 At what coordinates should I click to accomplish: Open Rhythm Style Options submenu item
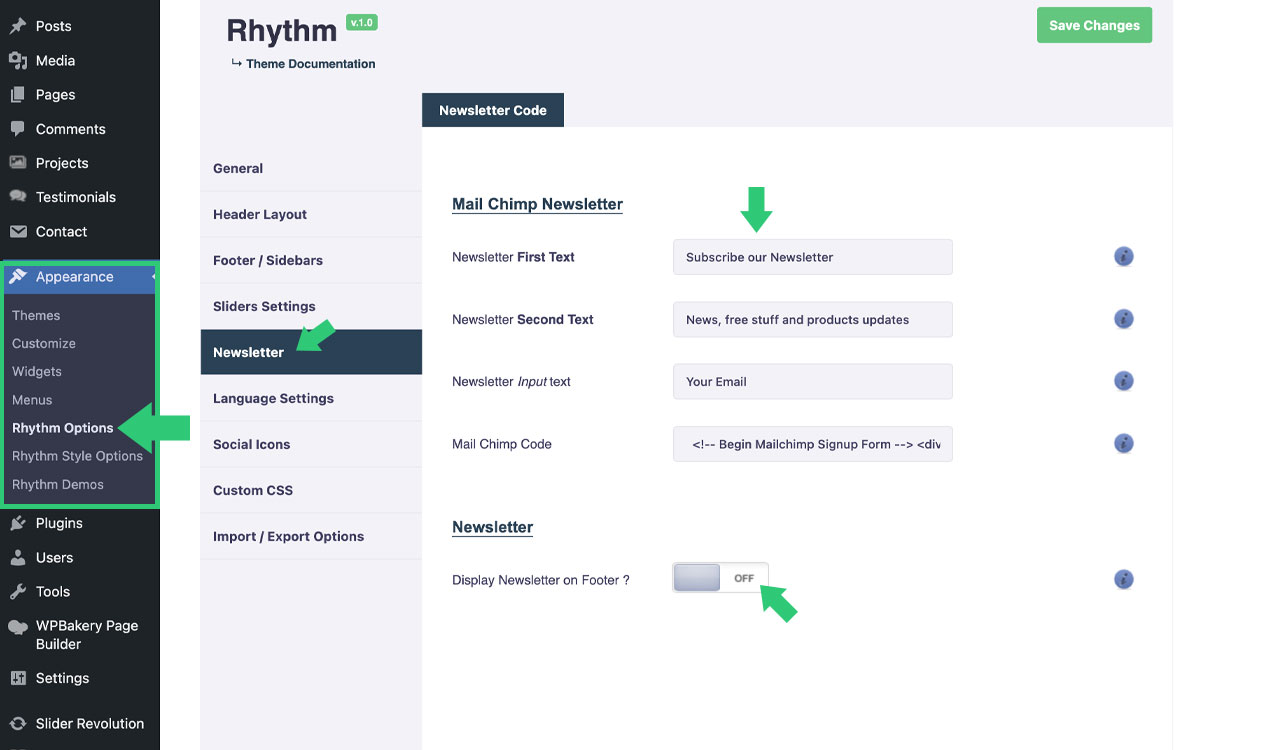coord(77,456)
